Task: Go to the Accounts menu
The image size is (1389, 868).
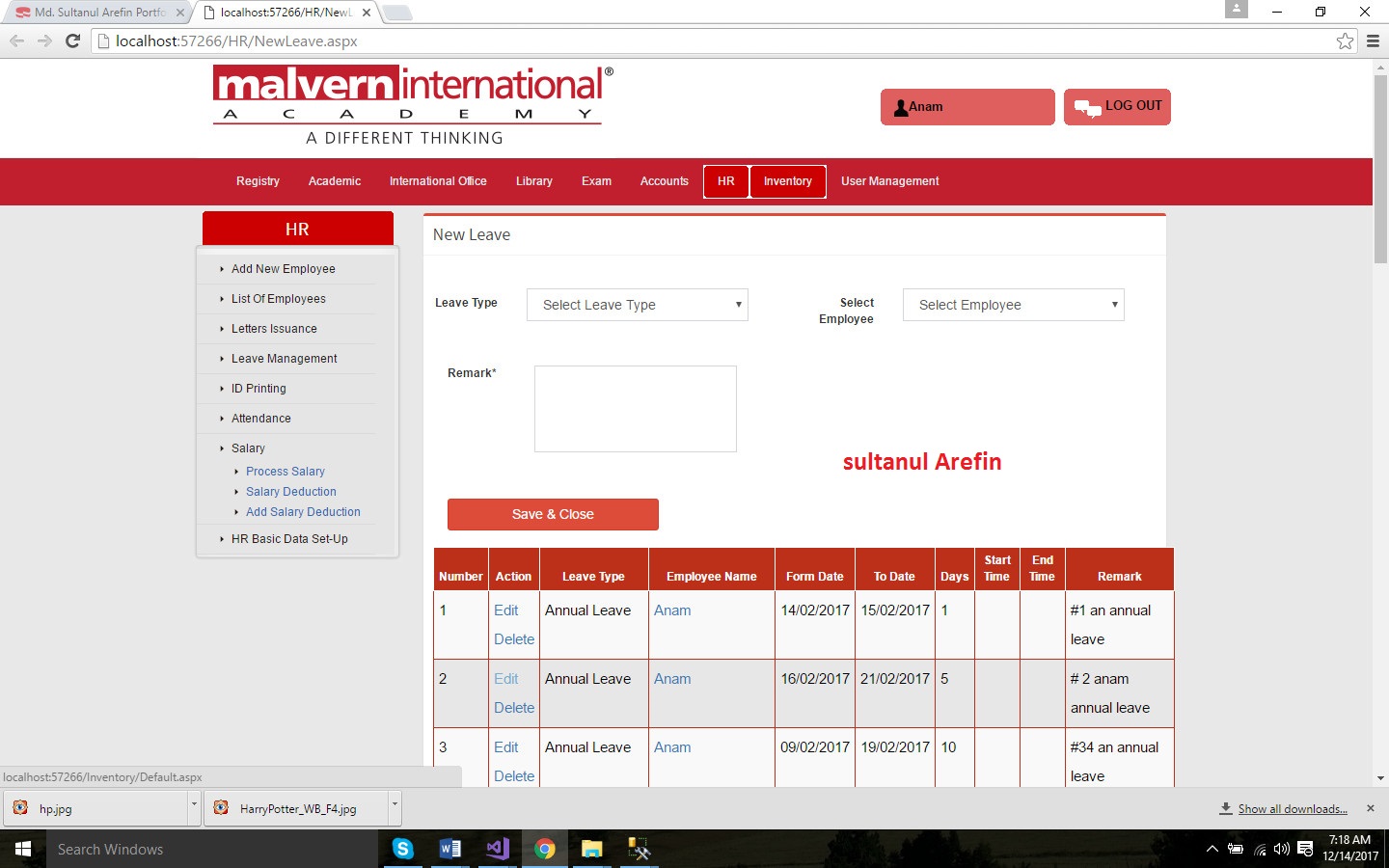Action: [664, 181]
